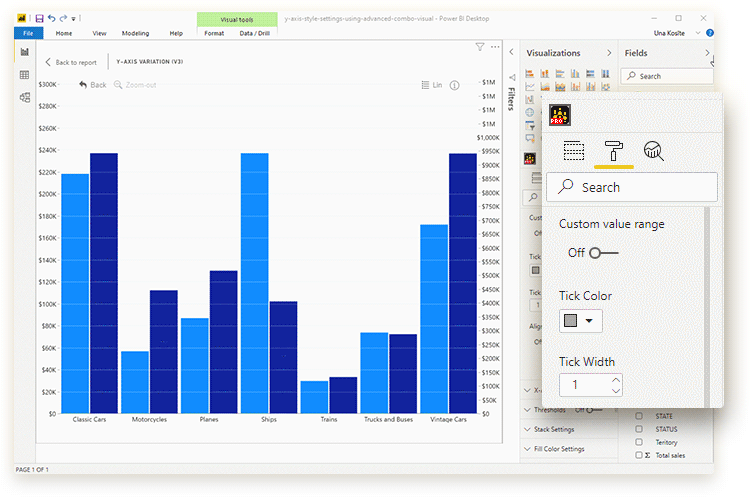Select the globe map visualization

529,112
